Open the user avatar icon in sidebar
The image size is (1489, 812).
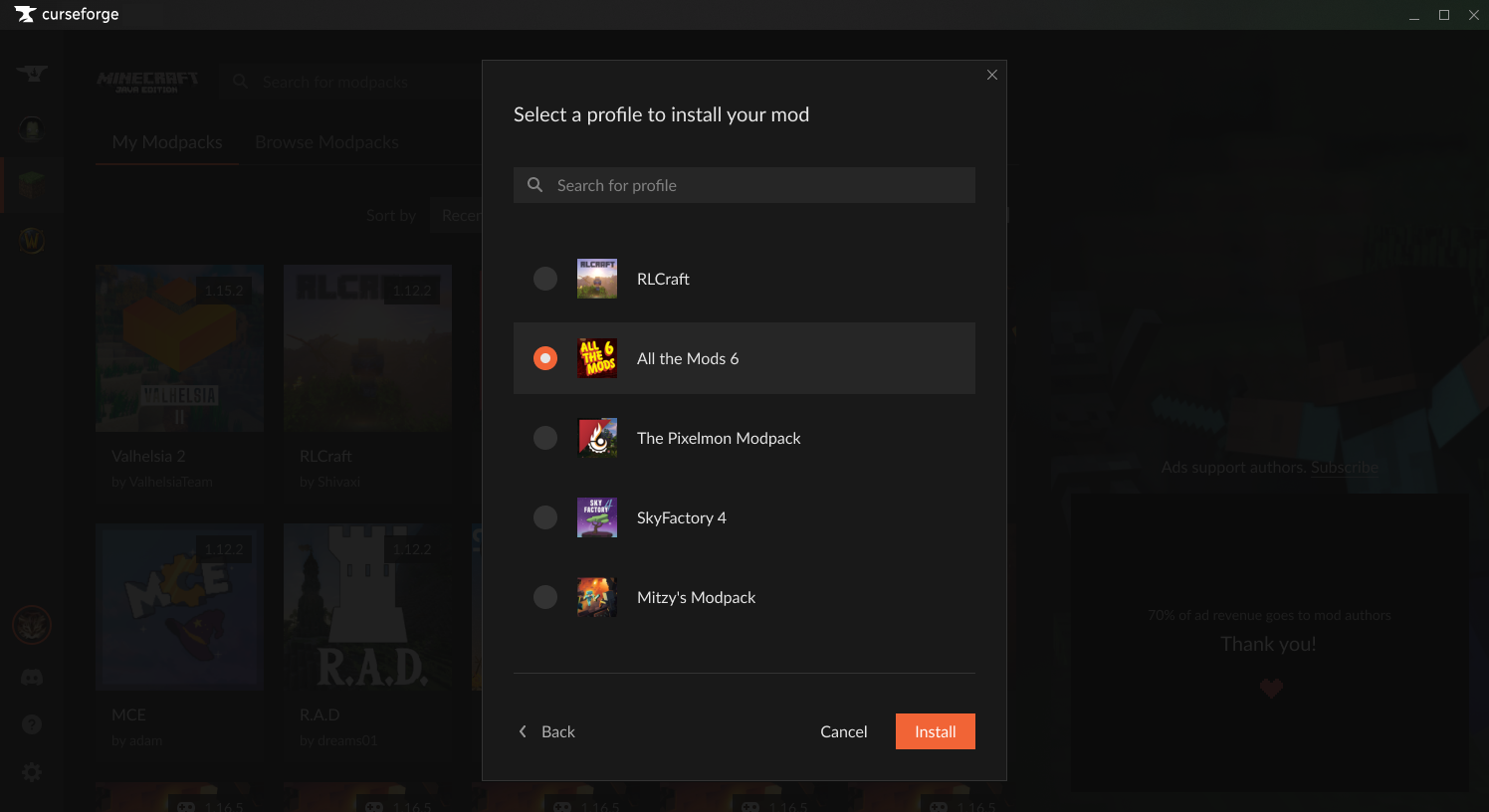[x=32, y=625]
